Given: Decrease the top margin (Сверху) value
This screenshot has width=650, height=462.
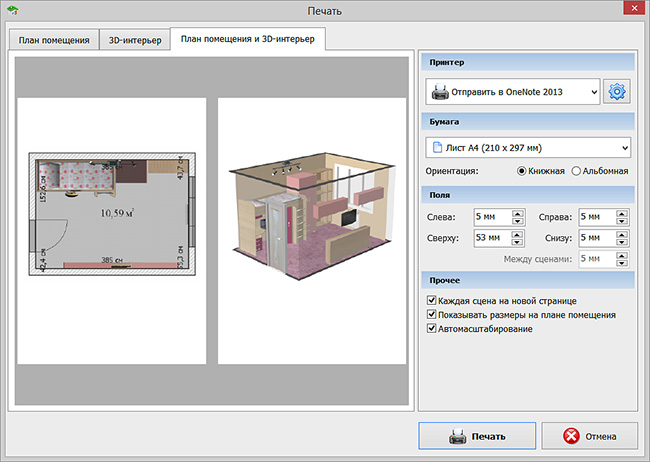Looking at the screenshot, I should point(517,242).
